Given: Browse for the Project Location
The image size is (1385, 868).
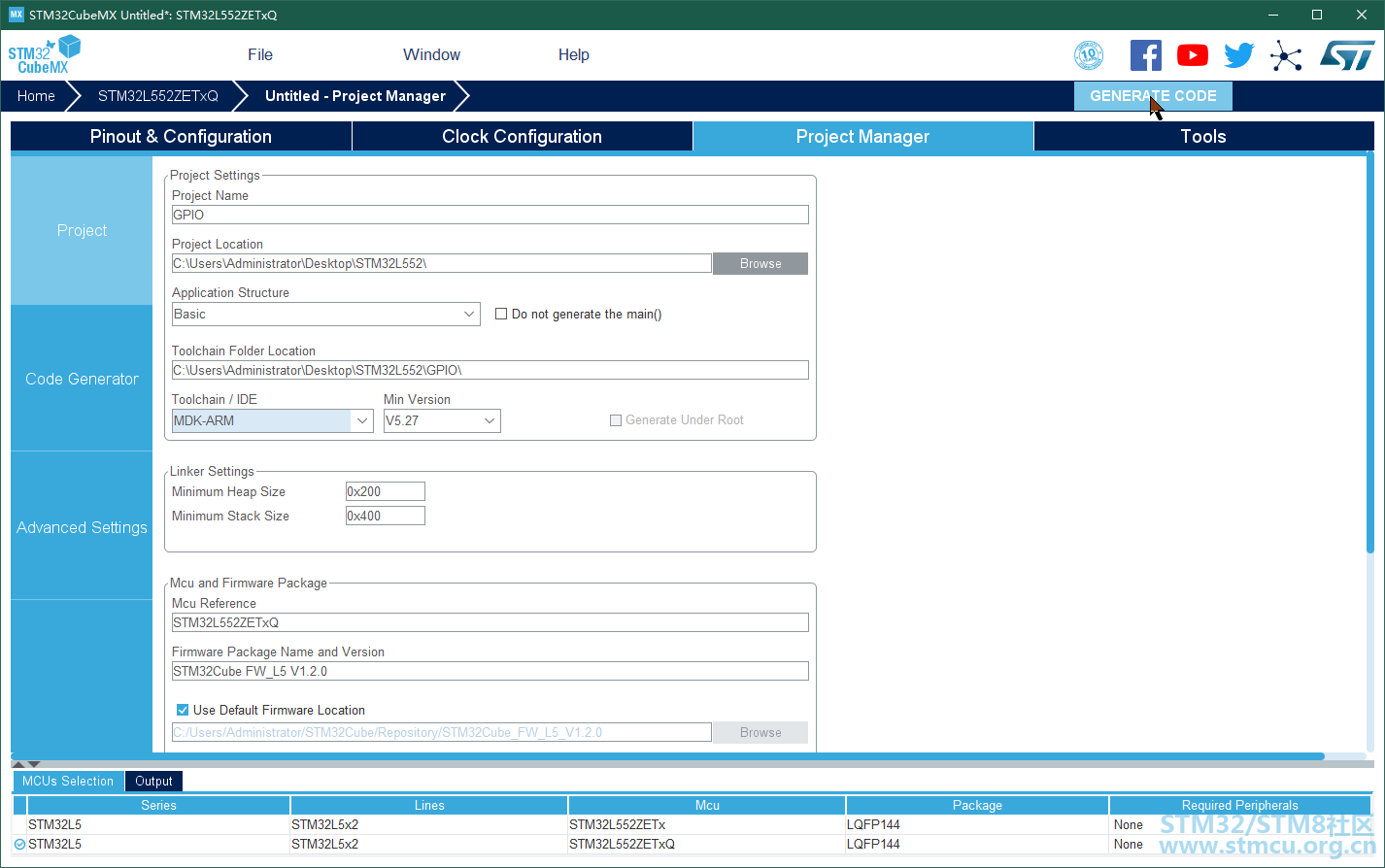Looking at the screenshot, I should [760, 264].
